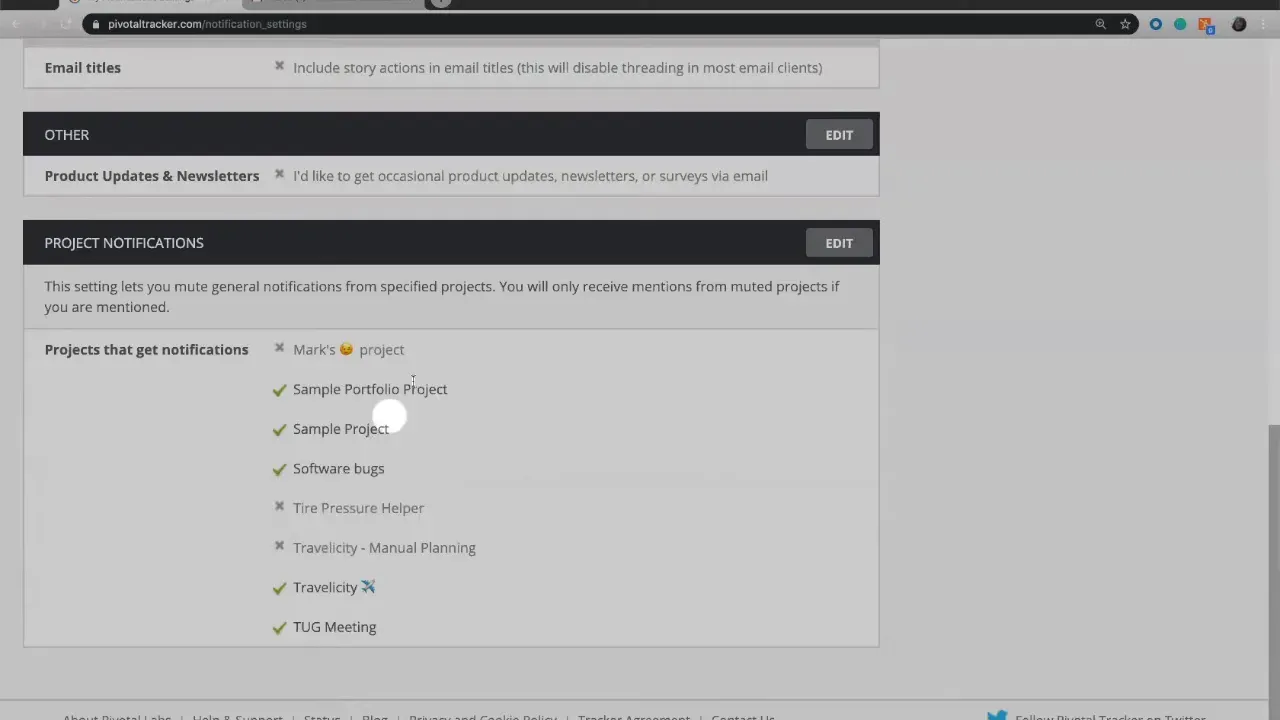
Task: Click EDIT for Project Notifications
Action: coord(838,242)
